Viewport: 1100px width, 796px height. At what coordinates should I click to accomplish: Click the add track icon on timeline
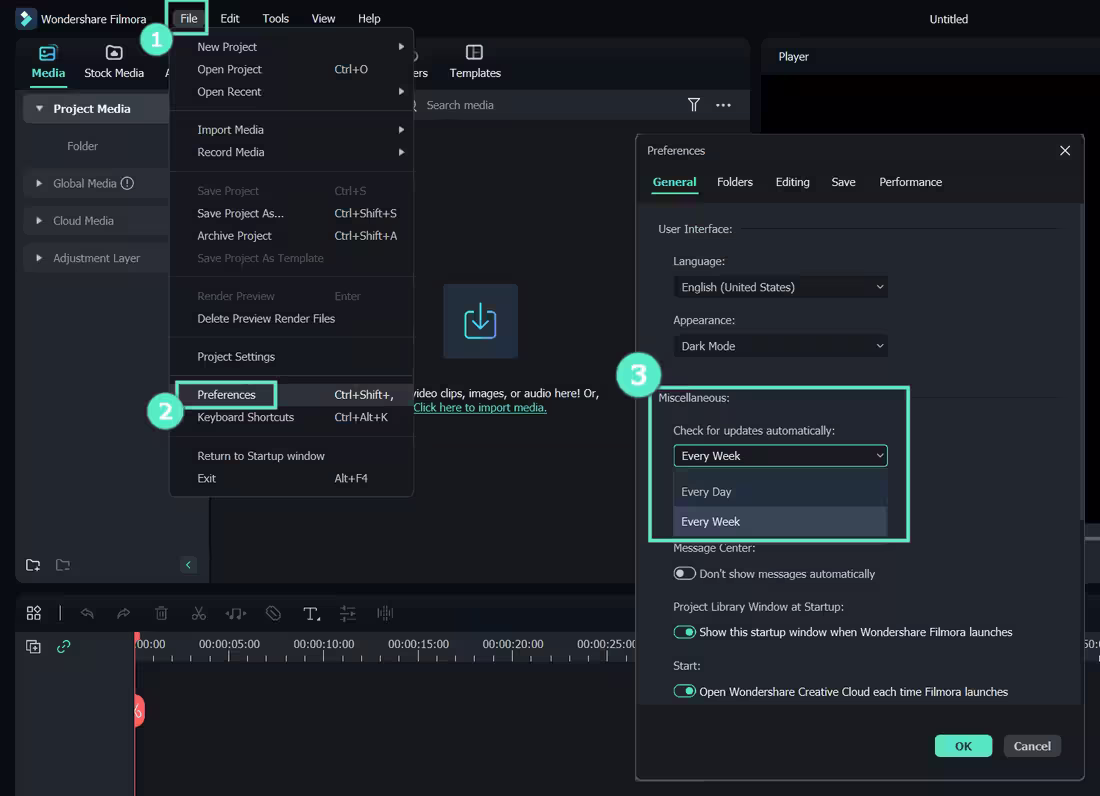33,646
